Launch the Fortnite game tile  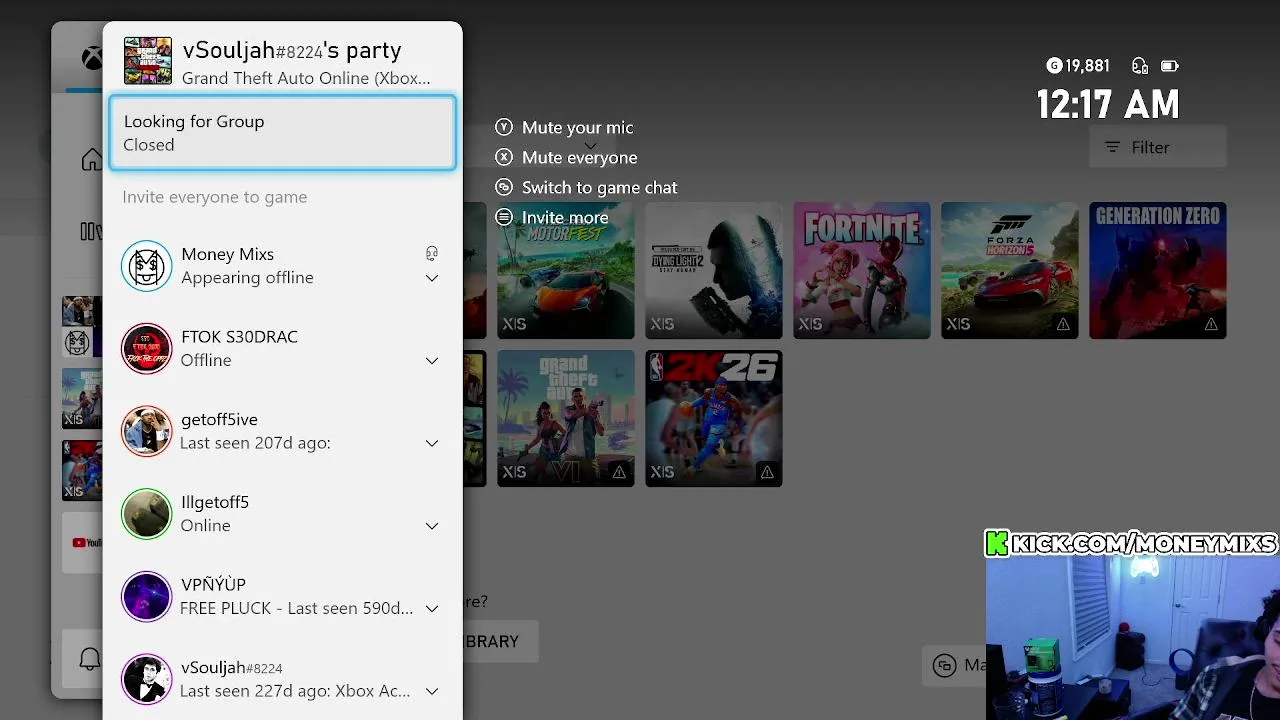point(861,270)
